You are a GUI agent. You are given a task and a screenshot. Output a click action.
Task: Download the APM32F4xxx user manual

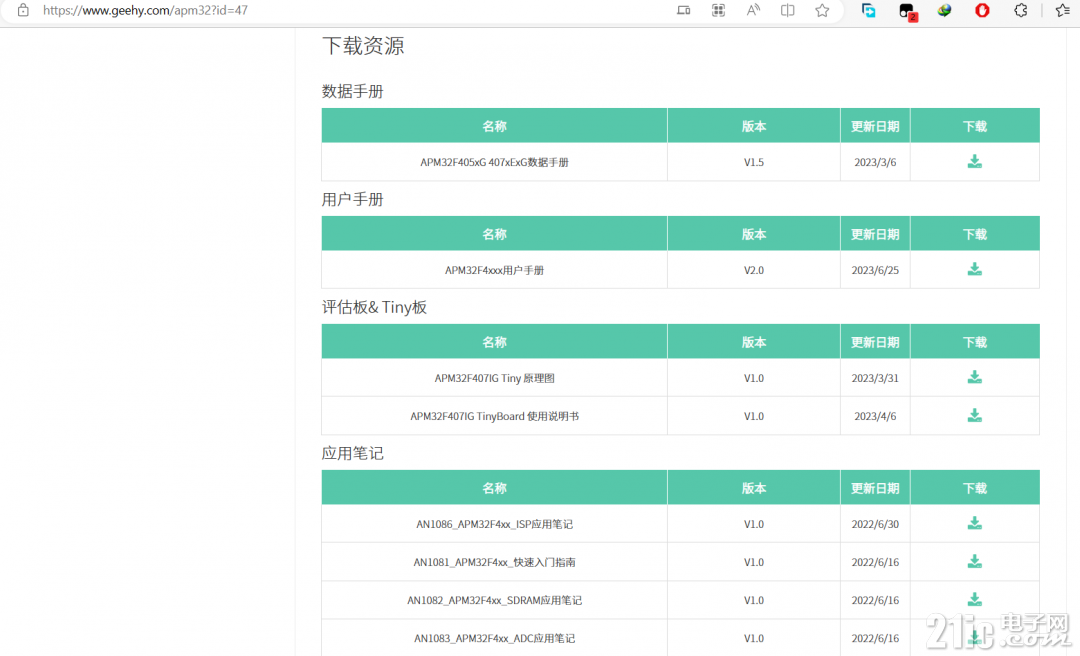coord(975,269)
